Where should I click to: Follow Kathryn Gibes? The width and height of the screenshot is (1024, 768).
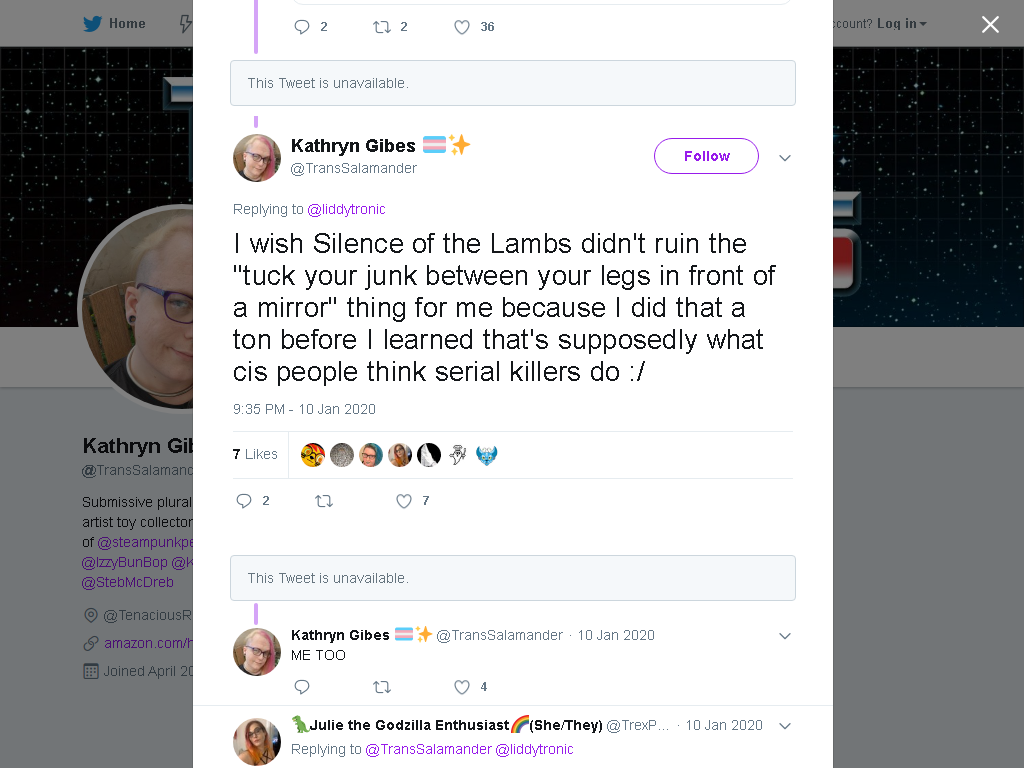(706, 156)
